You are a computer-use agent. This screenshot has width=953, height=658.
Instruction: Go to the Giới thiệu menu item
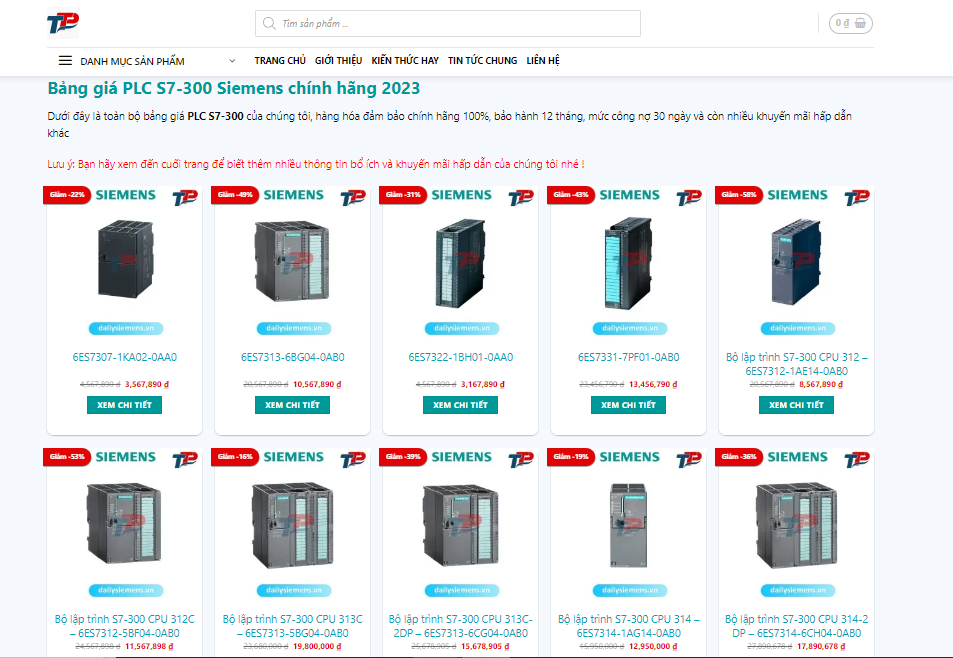click(339, 61)
